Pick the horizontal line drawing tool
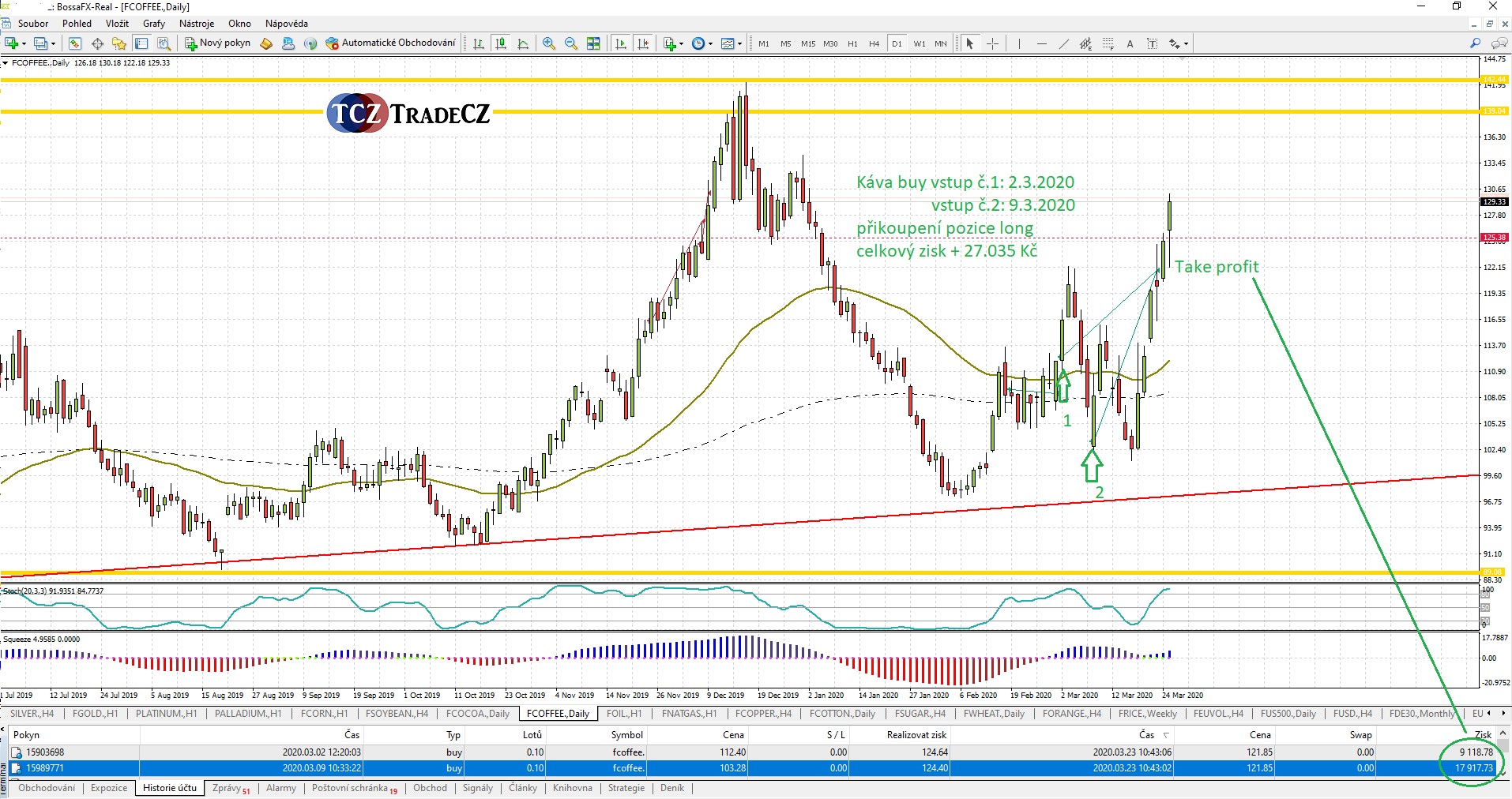The width and height of the screenshot is (1512, 799). 1041,43
